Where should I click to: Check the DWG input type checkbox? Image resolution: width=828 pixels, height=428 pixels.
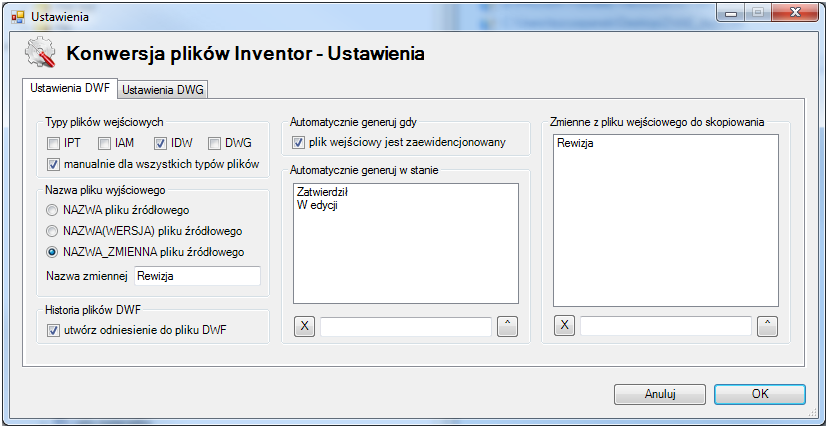click(214, 143)
